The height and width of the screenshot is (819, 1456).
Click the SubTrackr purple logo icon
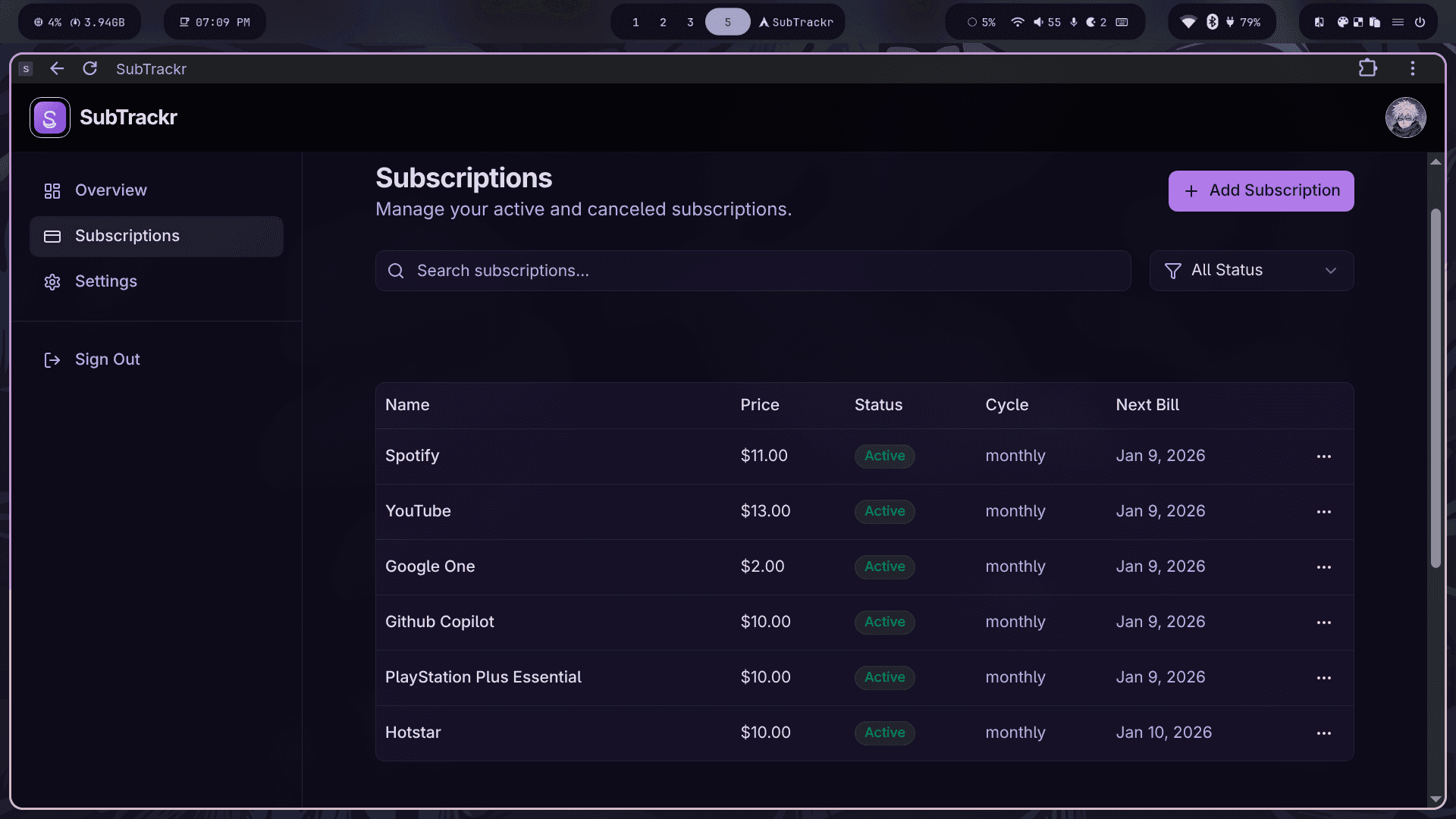coord(50,118)
